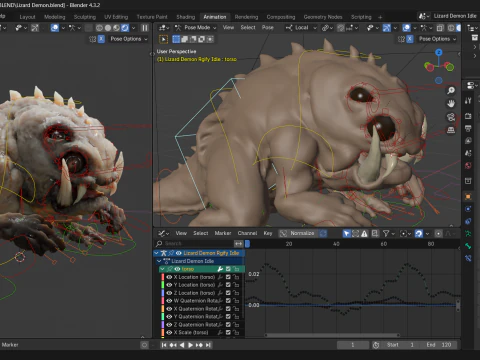
Task: Click the zoom view magnifier icon
Action: point(451,90)
